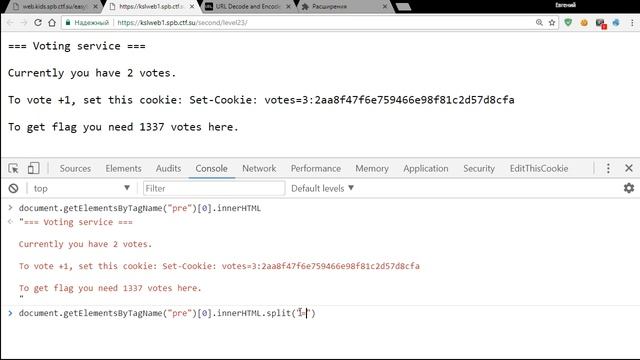Open the zoom magnifier icon in address bar
Viewport: 640px width, 360px height.
(539, 23)
